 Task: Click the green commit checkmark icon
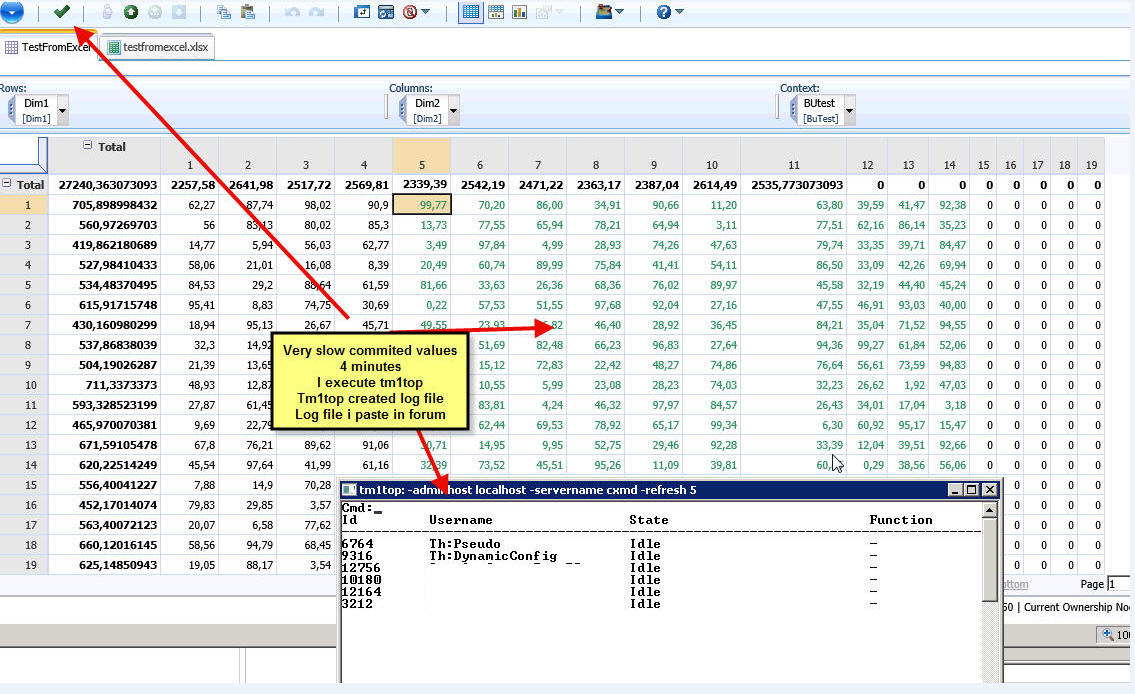pos(62,12)
